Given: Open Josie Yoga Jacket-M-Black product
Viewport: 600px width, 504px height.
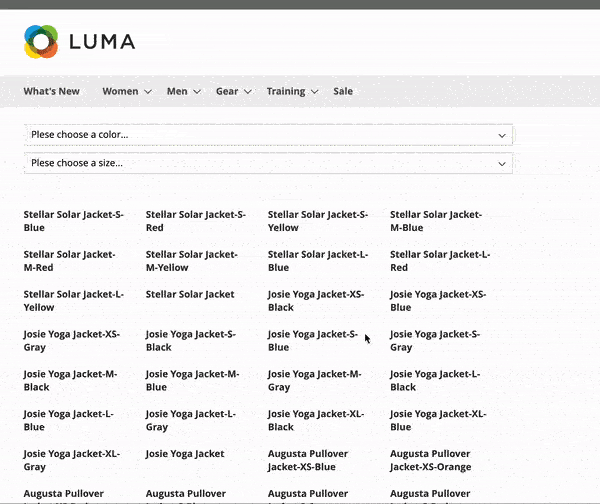Looking at the screenshot, I should pyautogui.click(x=70, y=380).
